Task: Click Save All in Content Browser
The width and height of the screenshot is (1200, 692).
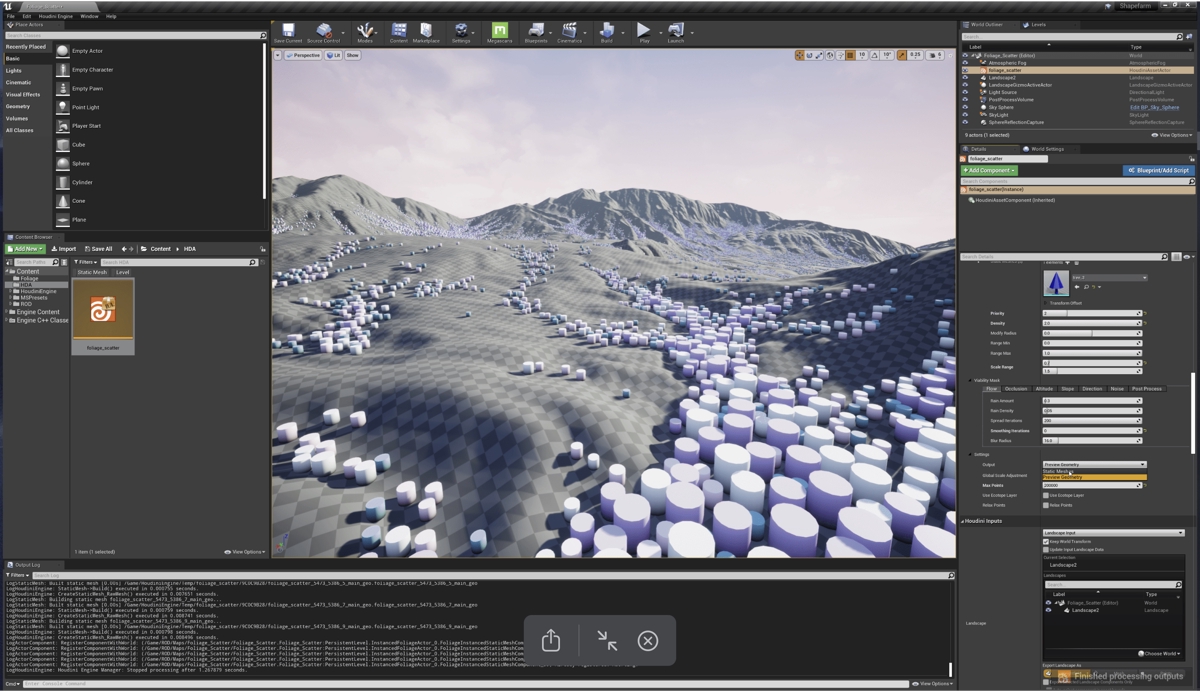Action: coord(99,249)
